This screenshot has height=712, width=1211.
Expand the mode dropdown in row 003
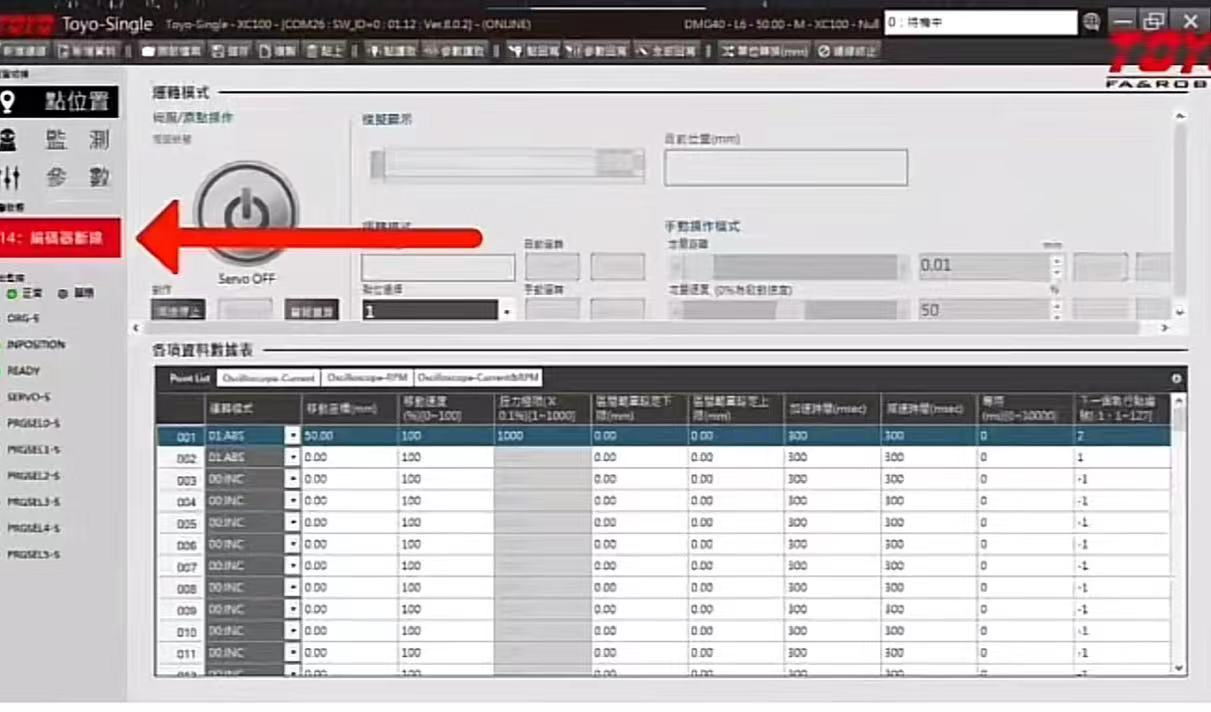click(293, 479)
